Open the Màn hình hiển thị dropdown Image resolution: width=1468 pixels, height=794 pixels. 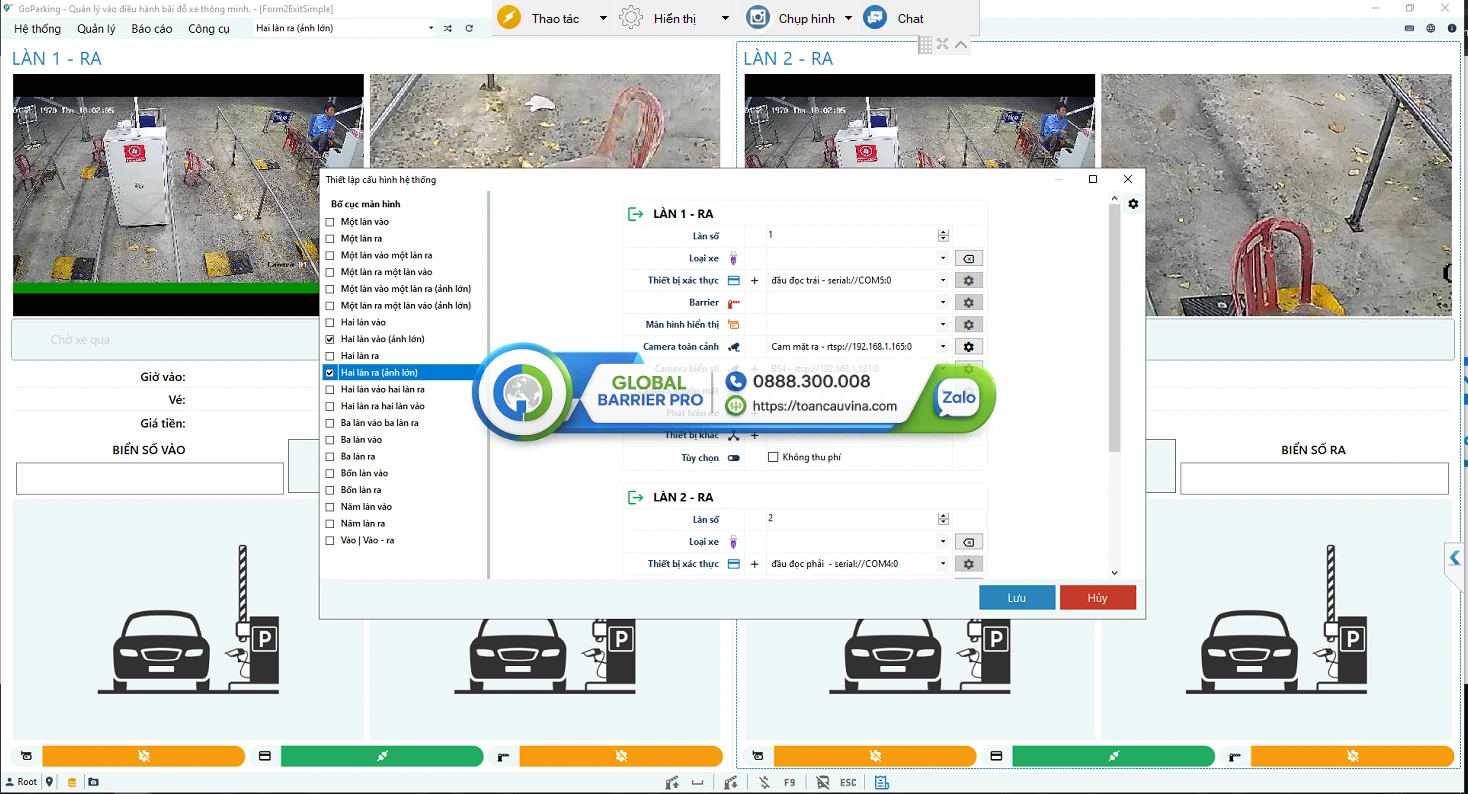click(x=943, y=325)
